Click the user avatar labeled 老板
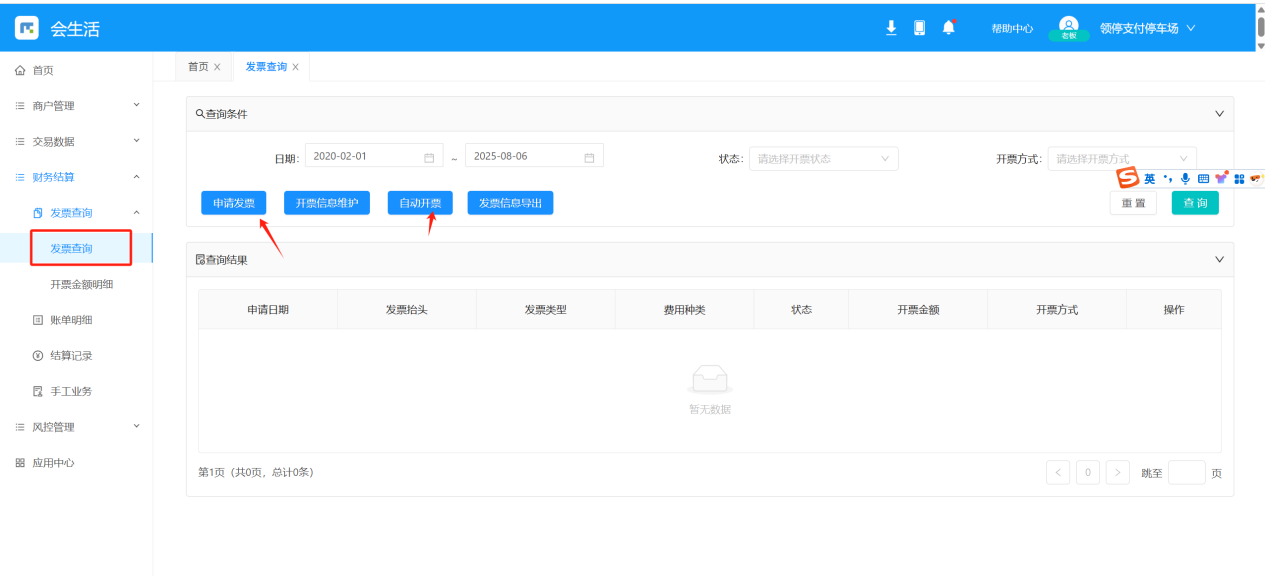Viewport: 1265px width, 576px height. [x=1069, y=28]
